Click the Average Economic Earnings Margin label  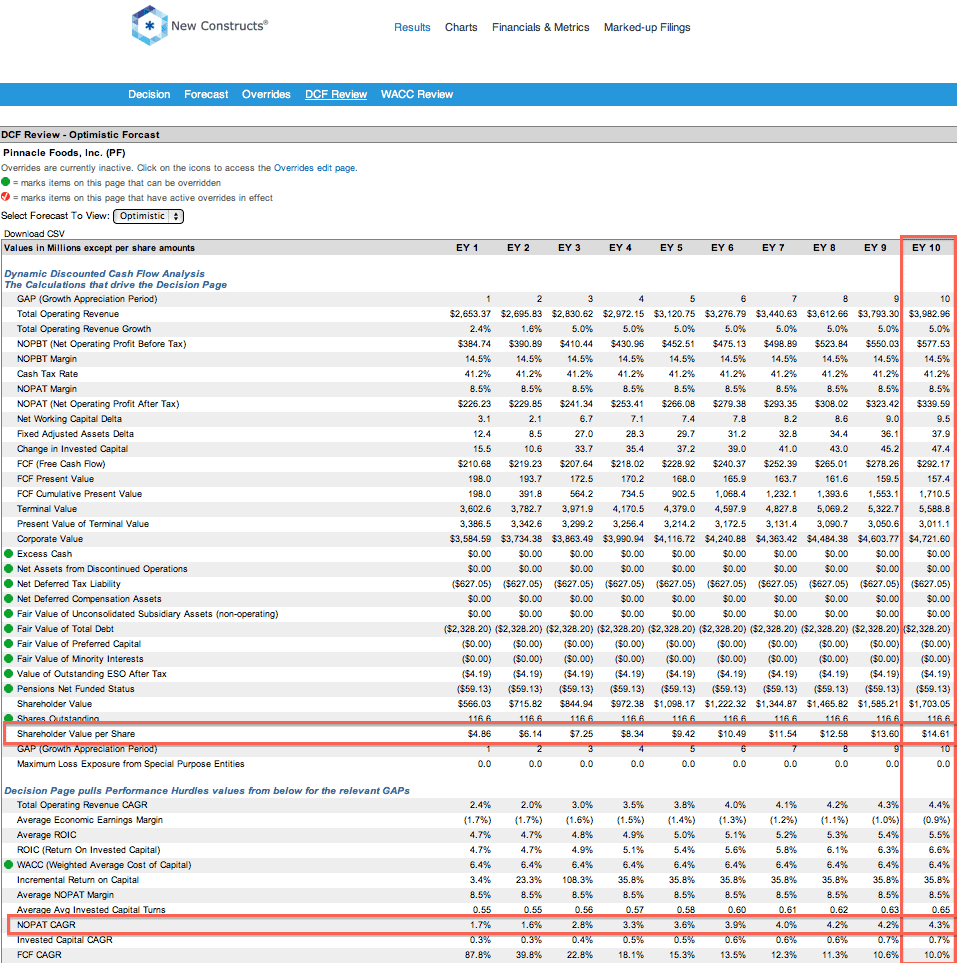pos(90,820)
